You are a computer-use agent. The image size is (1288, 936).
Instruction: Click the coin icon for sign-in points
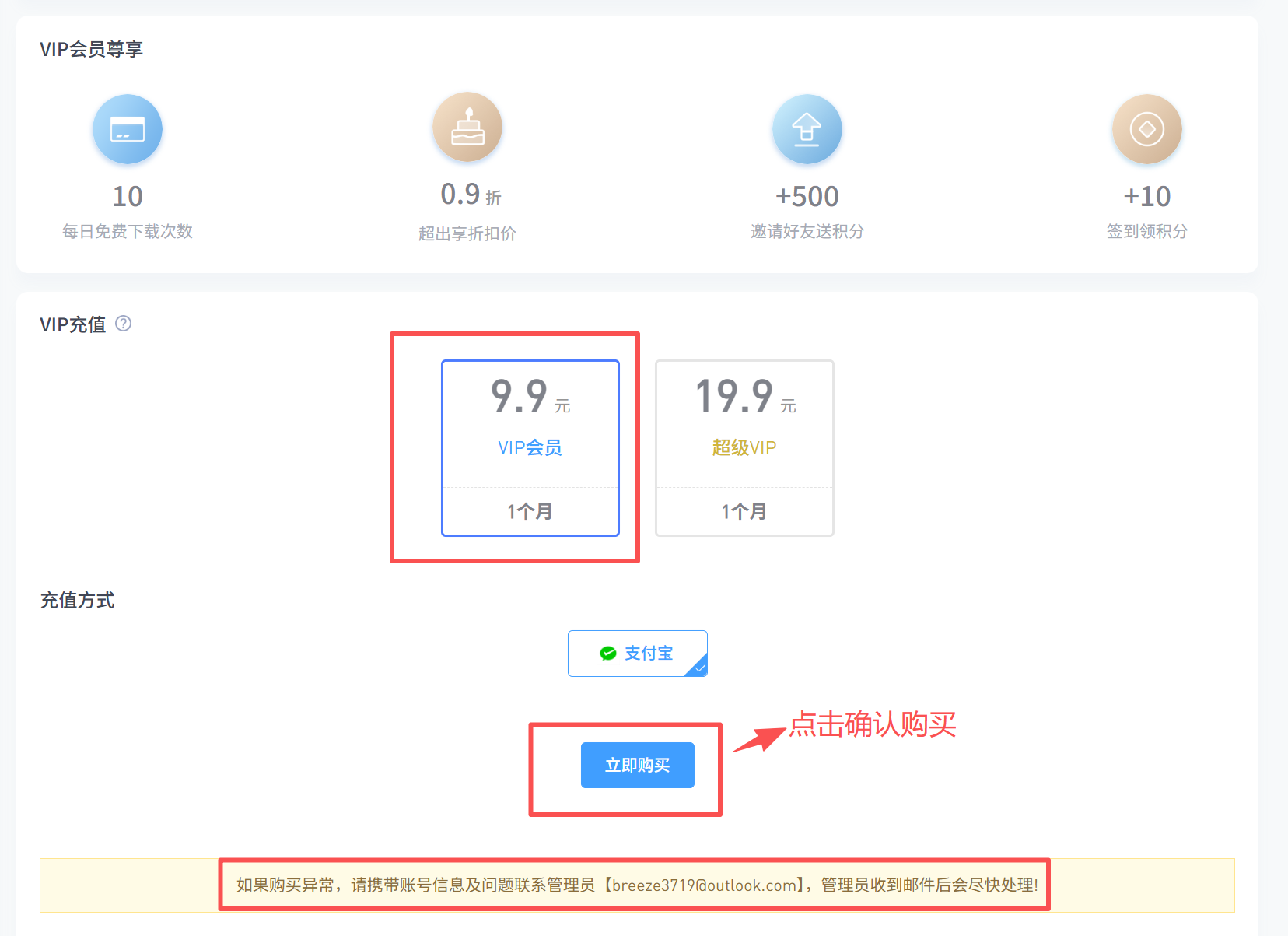tap(1146, 129)
